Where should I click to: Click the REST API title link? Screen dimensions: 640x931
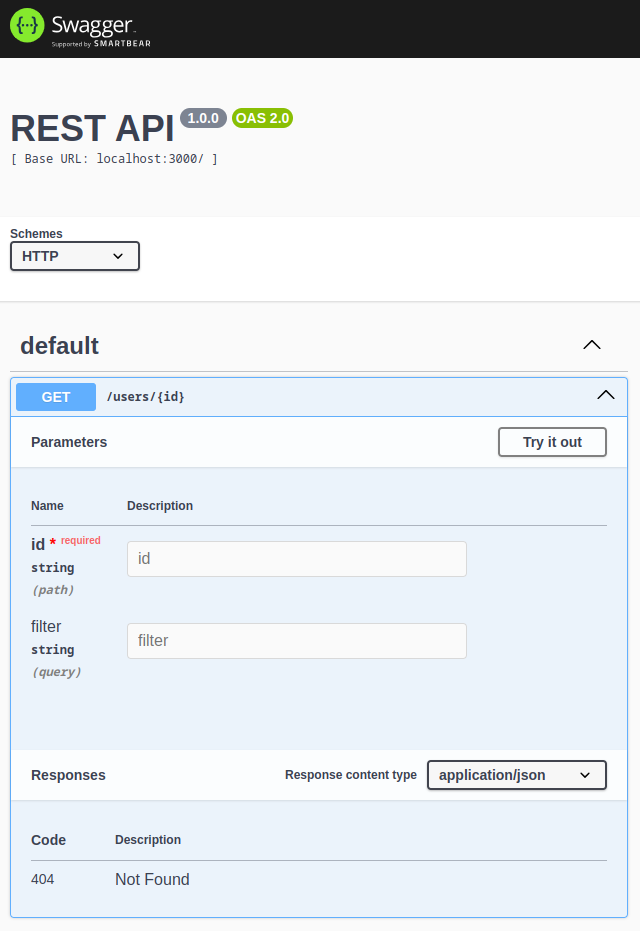point(90,128)
